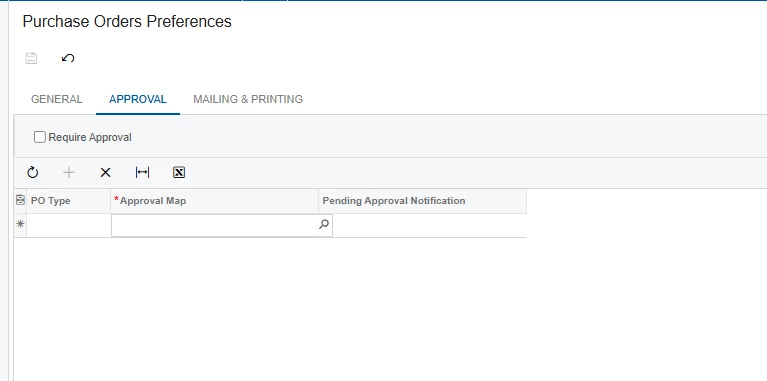Select the Approval tab
This screenshot has width=767, height=381.
(x=138, y=99)
